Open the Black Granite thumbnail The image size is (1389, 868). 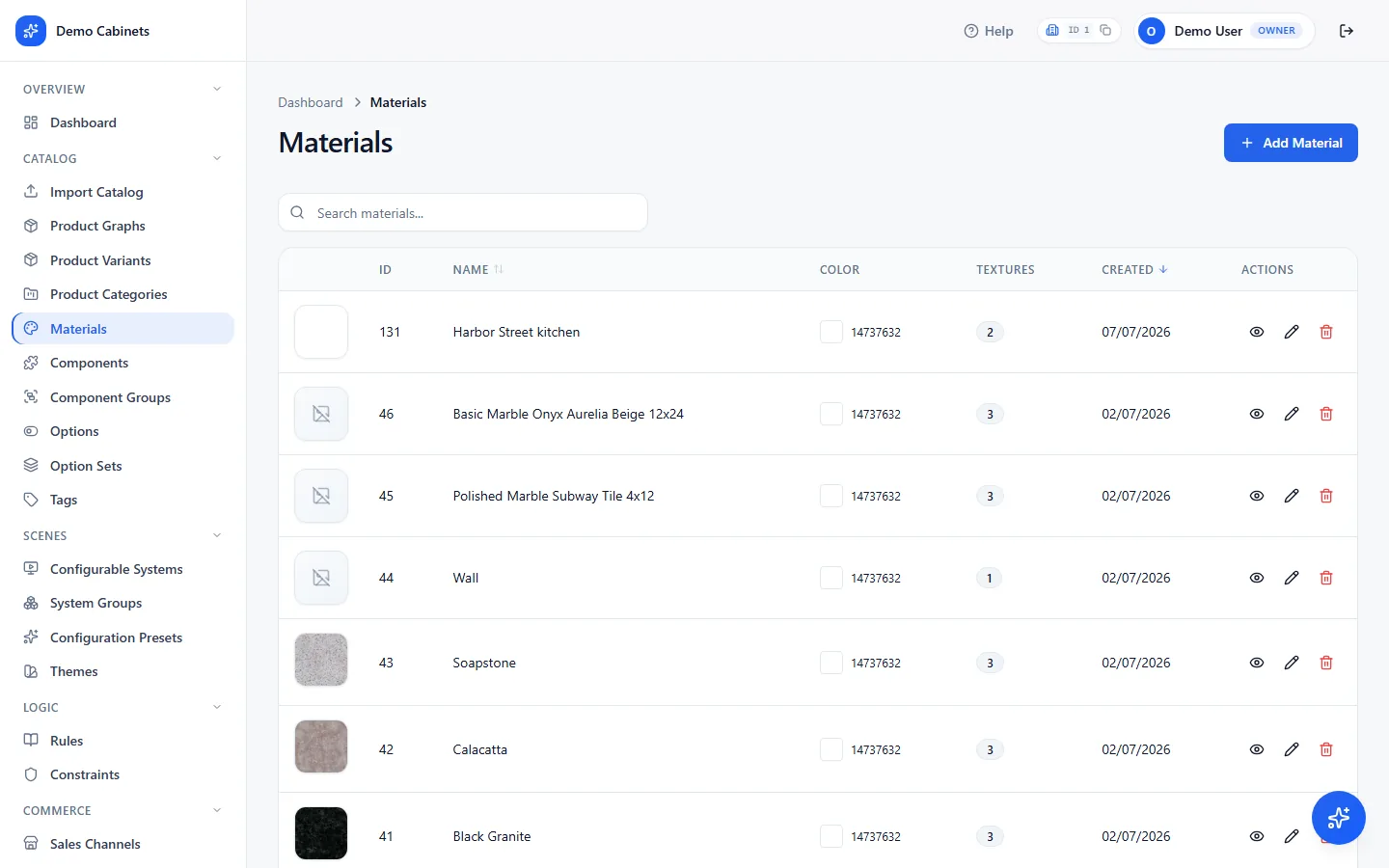(321, 833)
